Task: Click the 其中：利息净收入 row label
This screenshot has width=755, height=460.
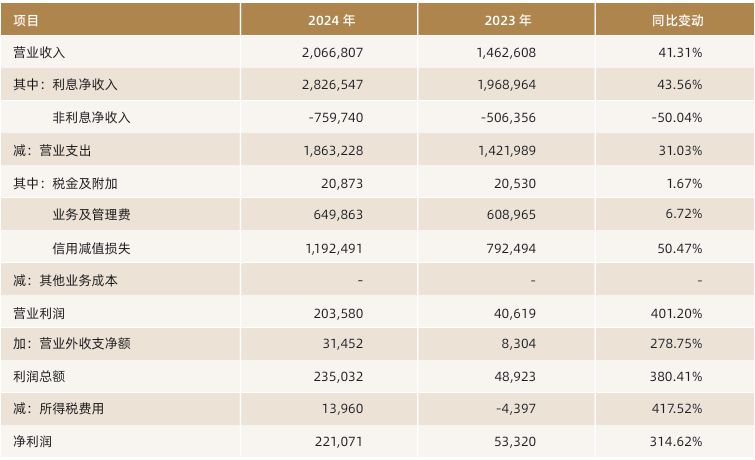Action: pyautogui.click(x=65, y=85)
